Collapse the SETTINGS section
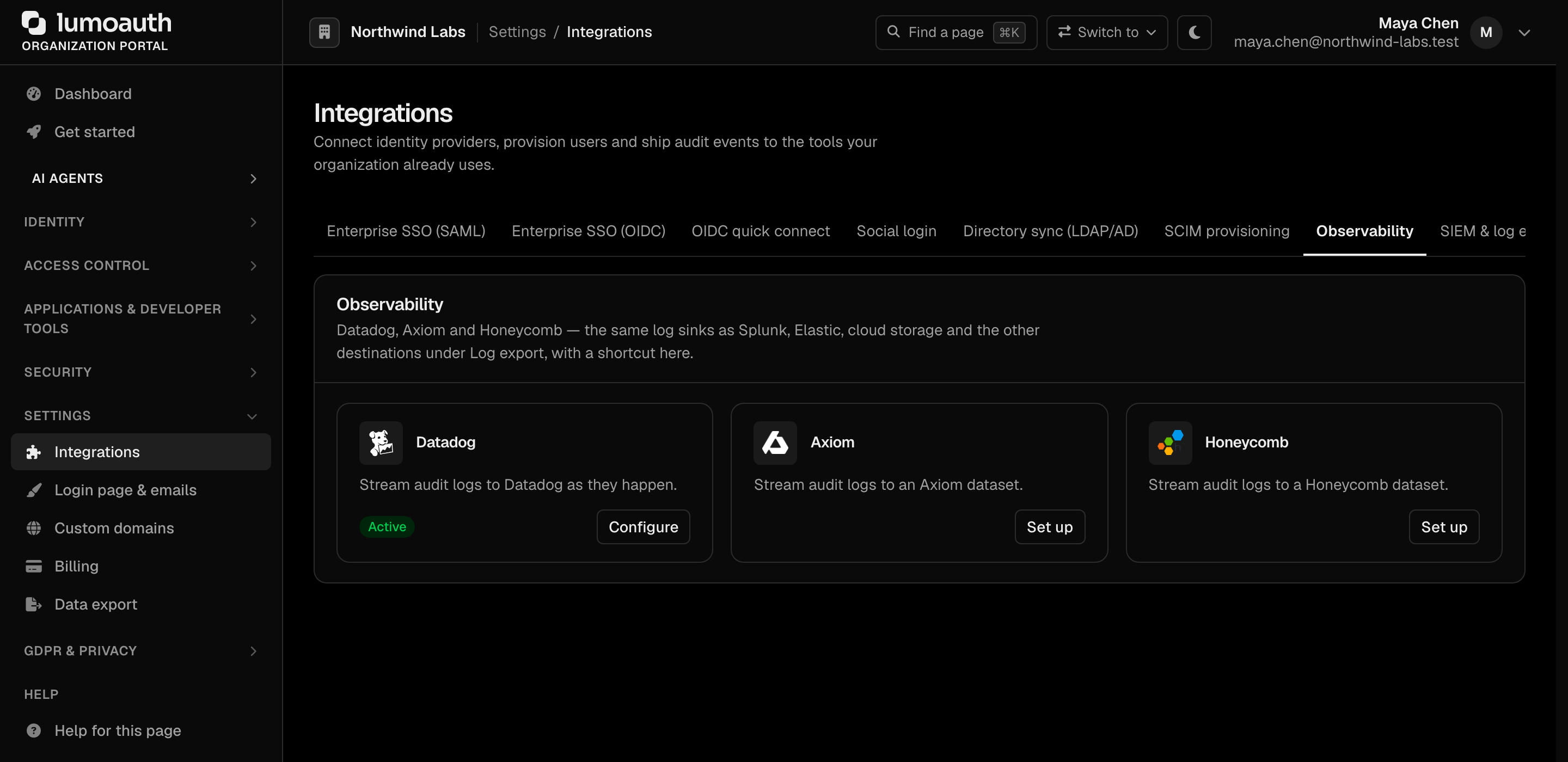1568x762 pixels. pos(141,416)
